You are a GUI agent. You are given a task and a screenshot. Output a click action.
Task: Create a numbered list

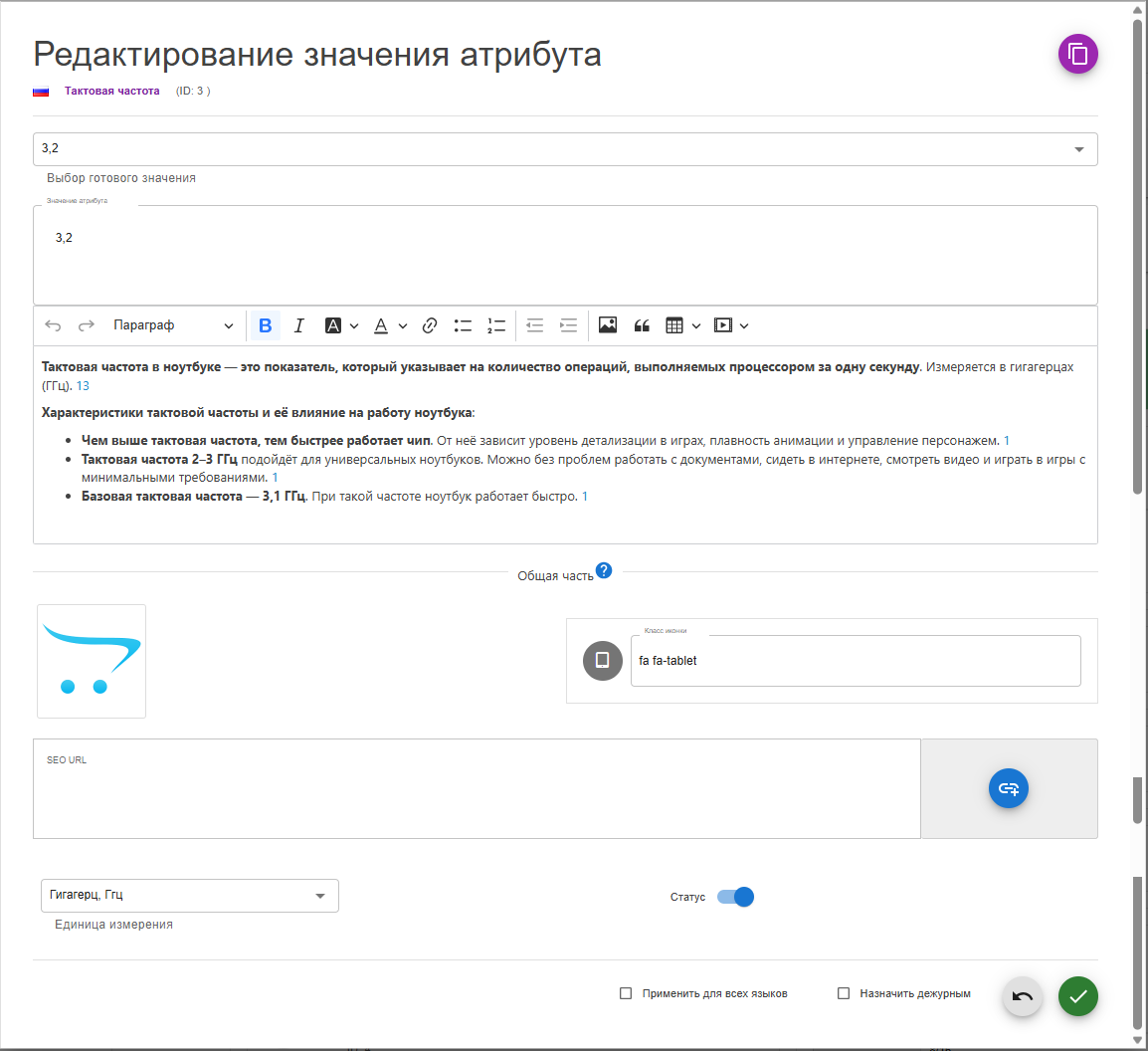[496, 325]
